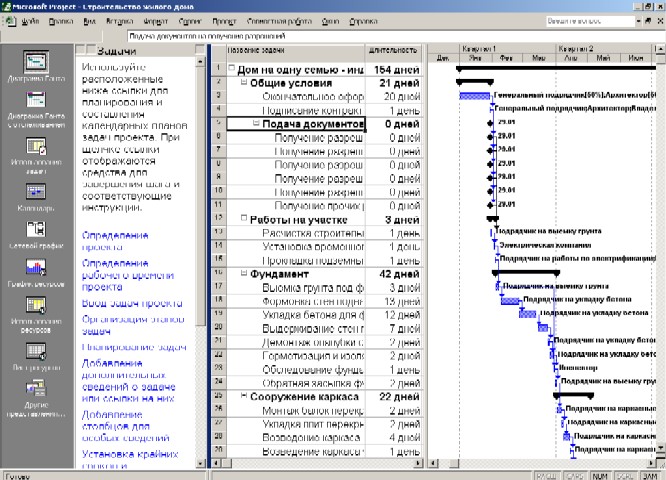Follow the Определение рабочего времени проекта link

(127, 275)
